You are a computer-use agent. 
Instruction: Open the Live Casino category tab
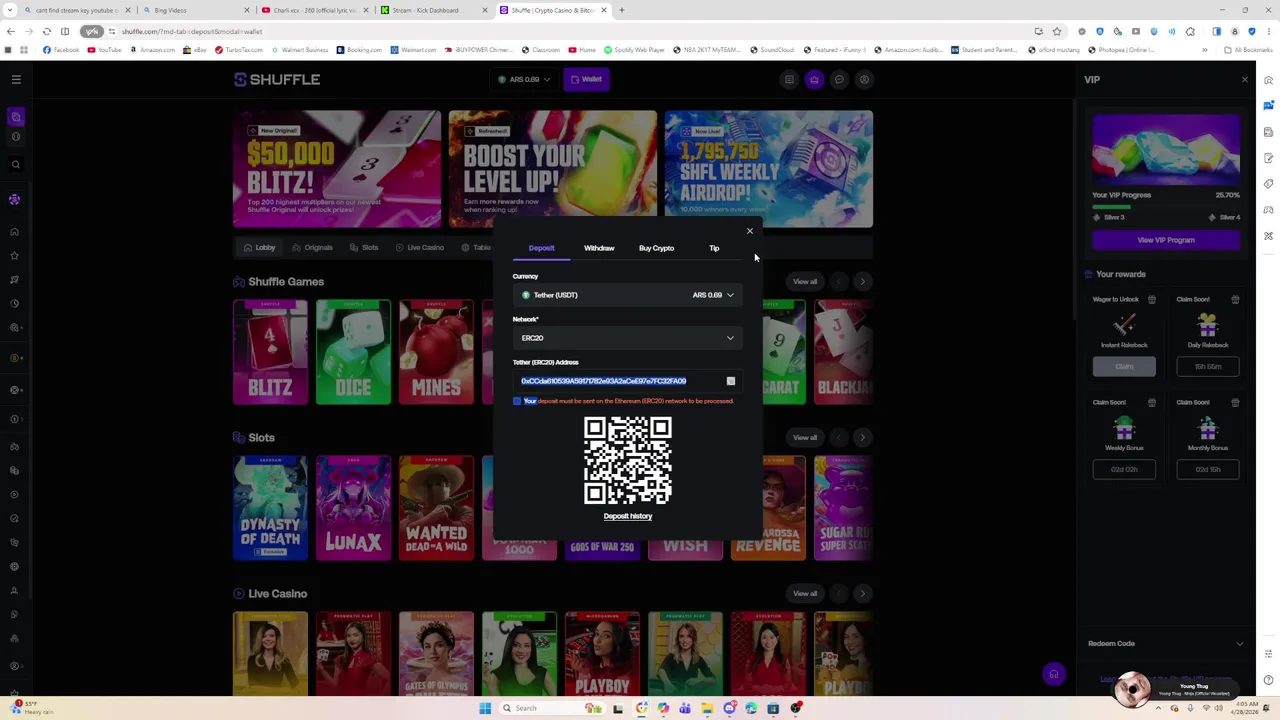click(419, 247)
